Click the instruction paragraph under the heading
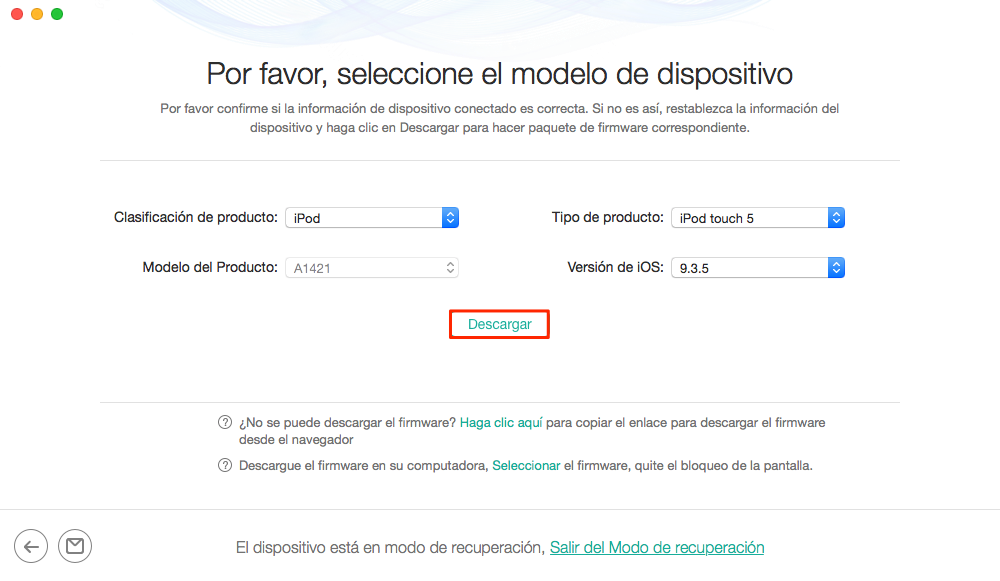Screen dimensions: 1000x581 (x=499, y=118)
